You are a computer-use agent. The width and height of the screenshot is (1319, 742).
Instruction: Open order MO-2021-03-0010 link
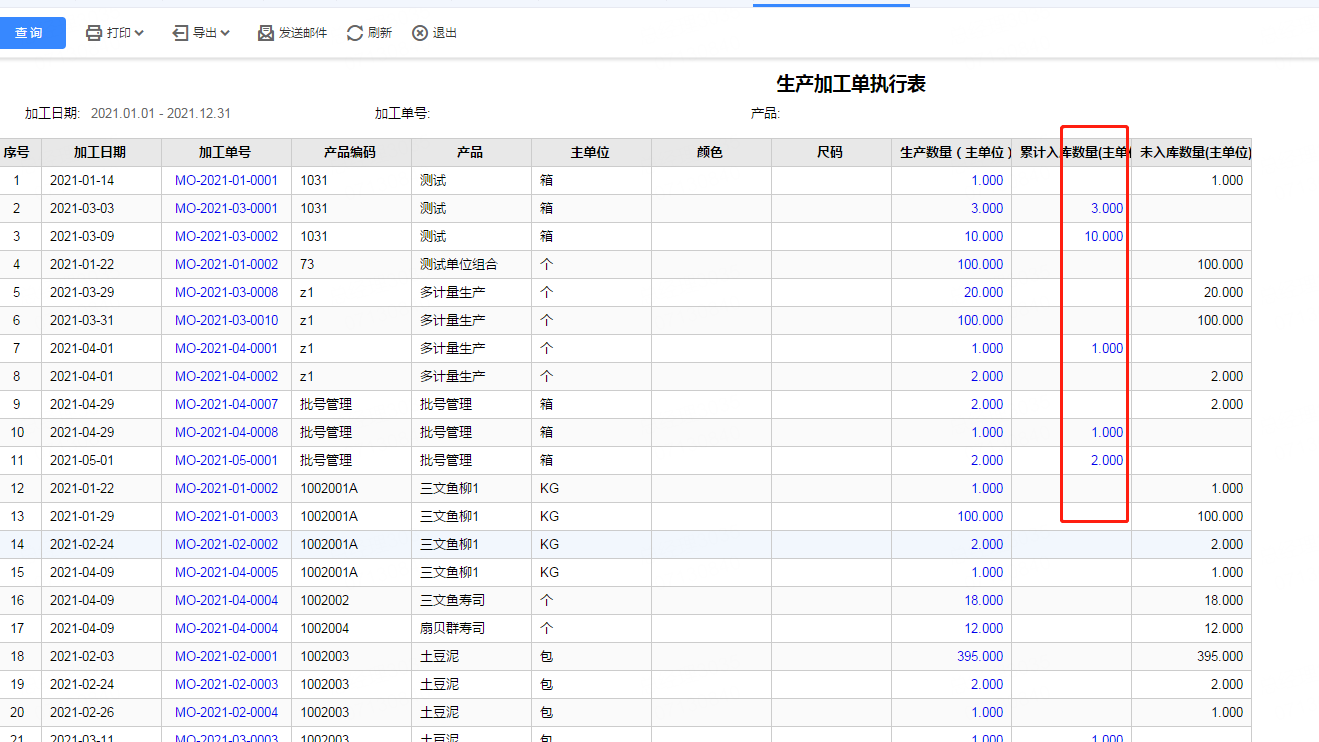point(226,321)
